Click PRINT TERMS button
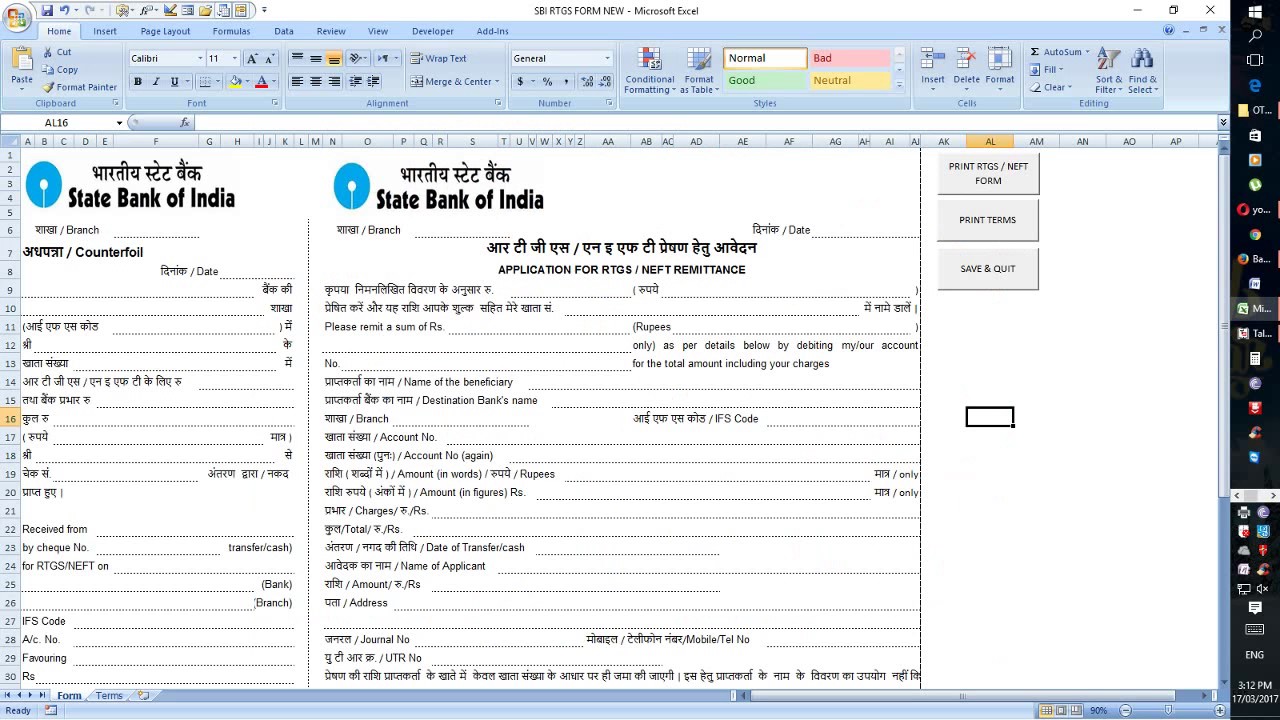1280x720 pixels. [988, 220]
